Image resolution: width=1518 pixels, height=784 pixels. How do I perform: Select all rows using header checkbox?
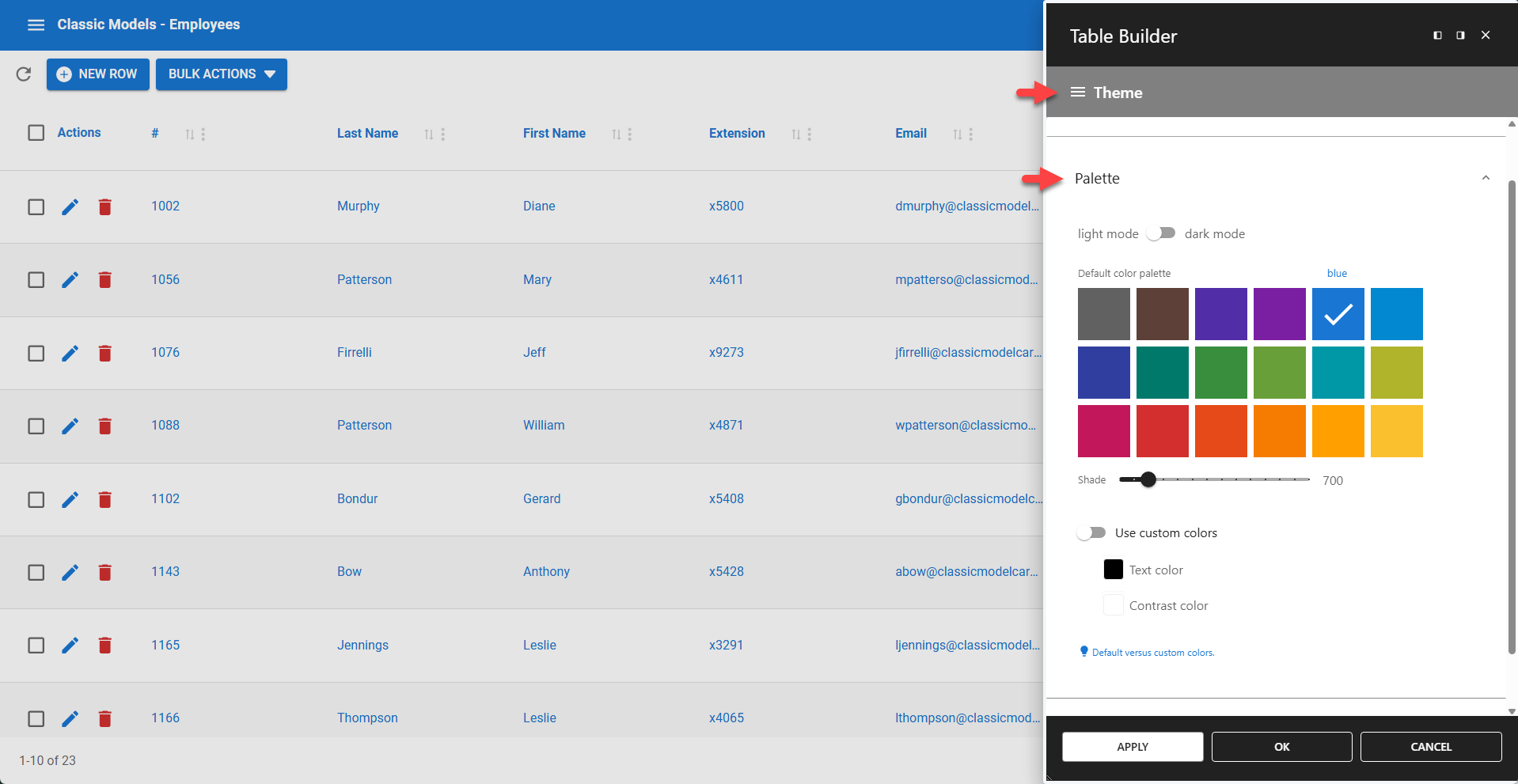36,132
